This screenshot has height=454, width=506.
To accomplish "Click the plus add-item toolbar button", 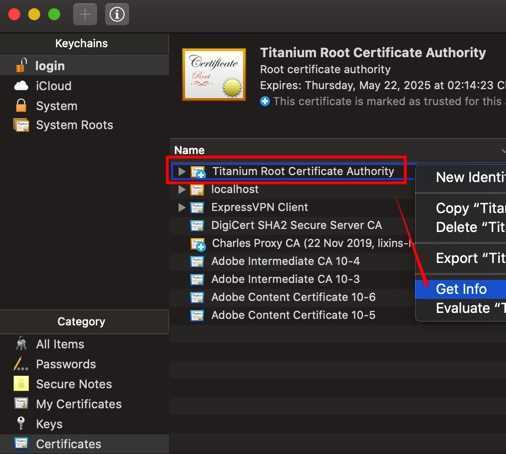I will coord(85,14).
